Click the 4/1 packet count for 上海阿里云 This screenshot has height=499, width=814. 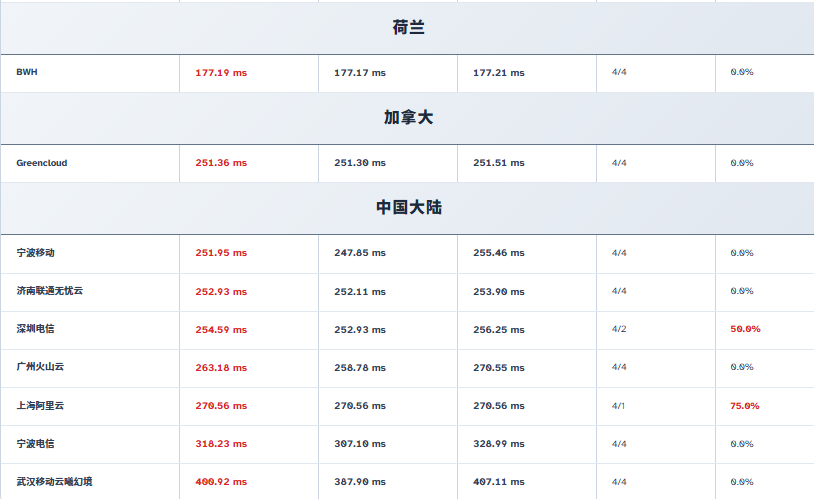619,406
